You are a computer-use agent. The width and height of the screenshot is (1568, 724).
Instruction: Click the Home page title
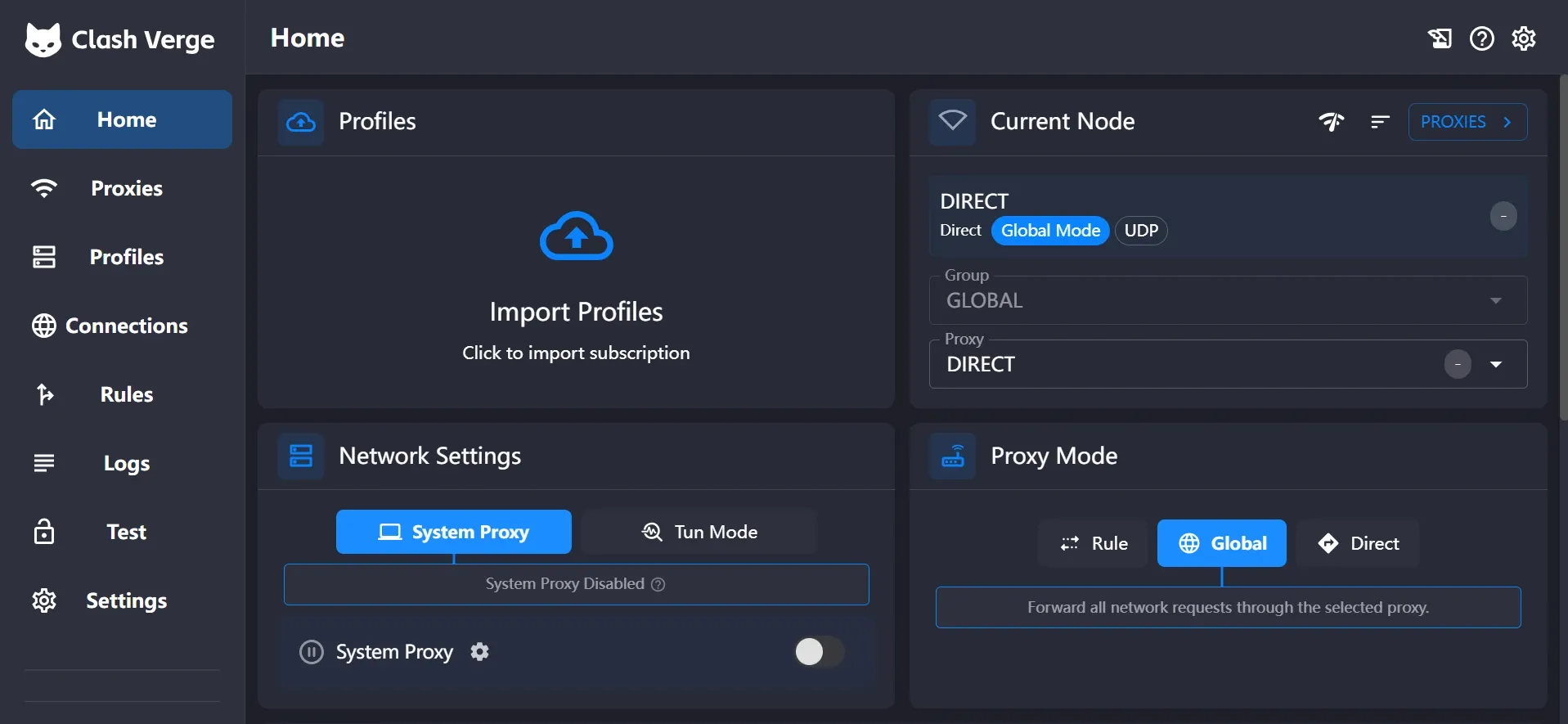click(x=308, y=38)
